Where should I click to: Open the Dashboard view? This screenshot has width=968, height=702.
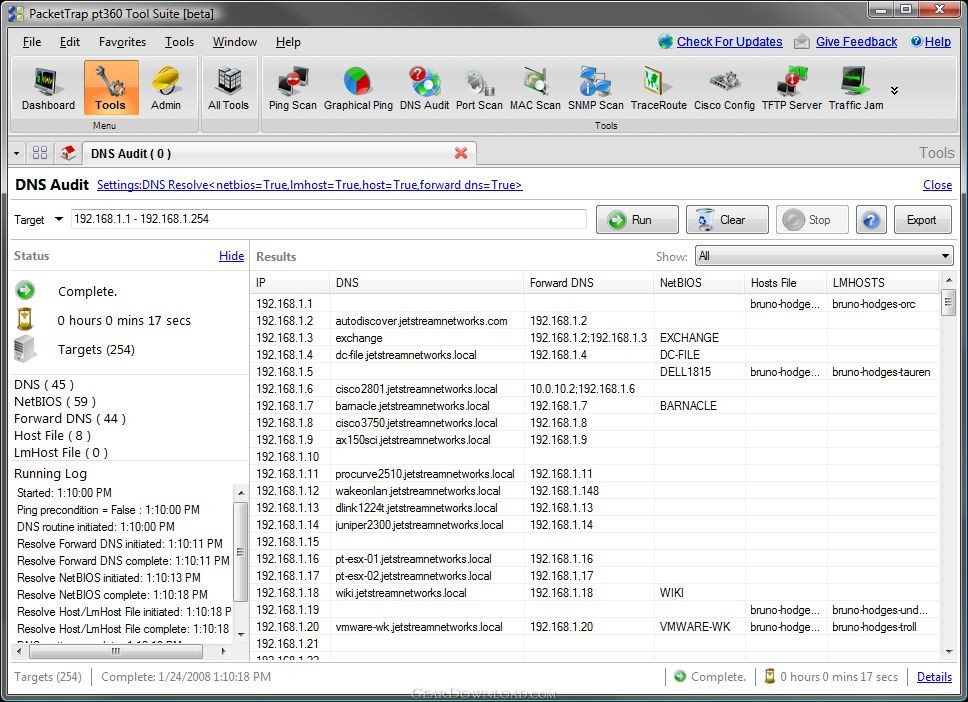point(48,88)
